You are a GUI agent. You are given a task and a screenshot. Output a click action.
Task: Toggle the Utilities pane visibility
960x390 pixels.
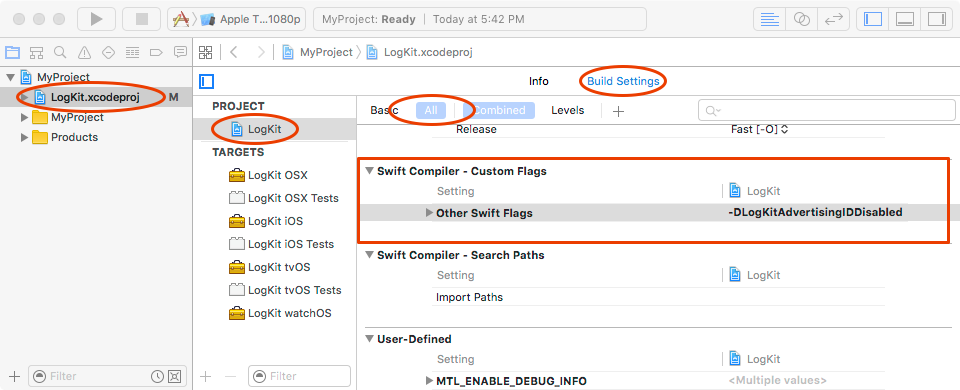[x=937, y=19]
